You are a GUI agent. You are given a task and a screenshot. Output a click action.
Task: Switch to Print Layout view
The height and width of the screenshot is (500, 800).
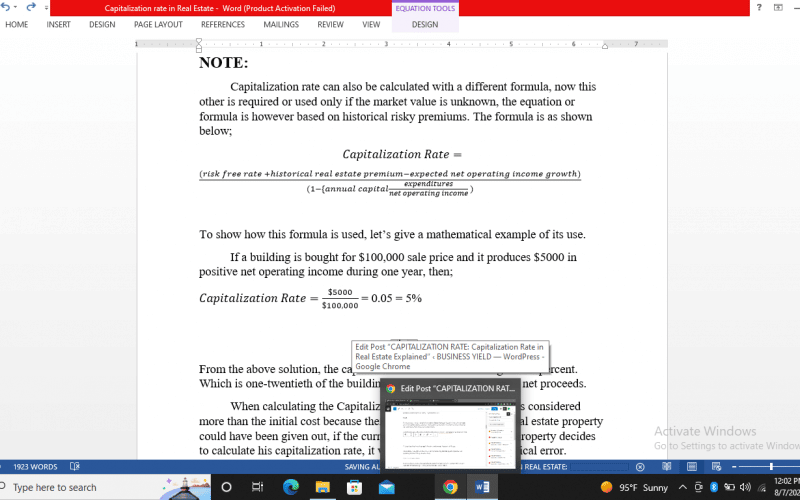tap(693, 467)
